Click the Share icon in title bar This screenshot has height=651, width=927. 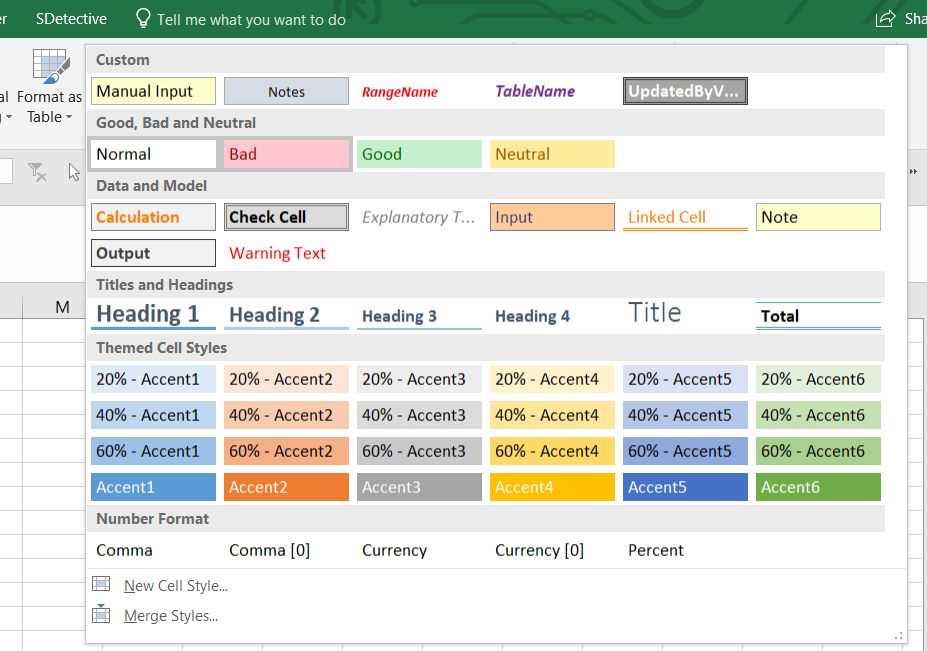(885, 18)
